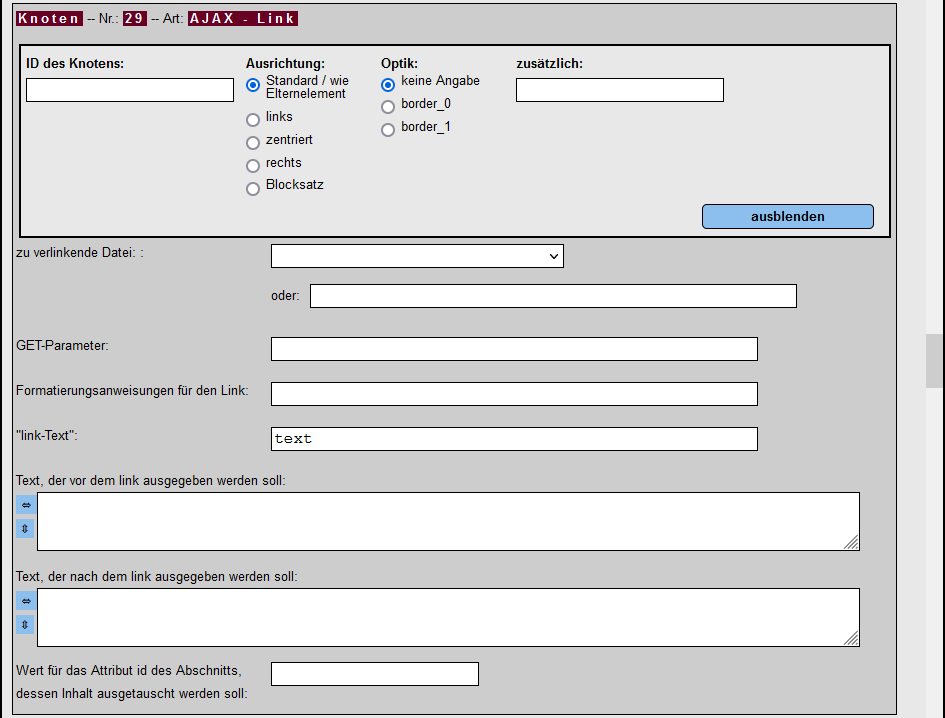This screenshot has width=945, height=718.
Task: Select the 'rechts' alignment radio button
Action: coord(253,165)
